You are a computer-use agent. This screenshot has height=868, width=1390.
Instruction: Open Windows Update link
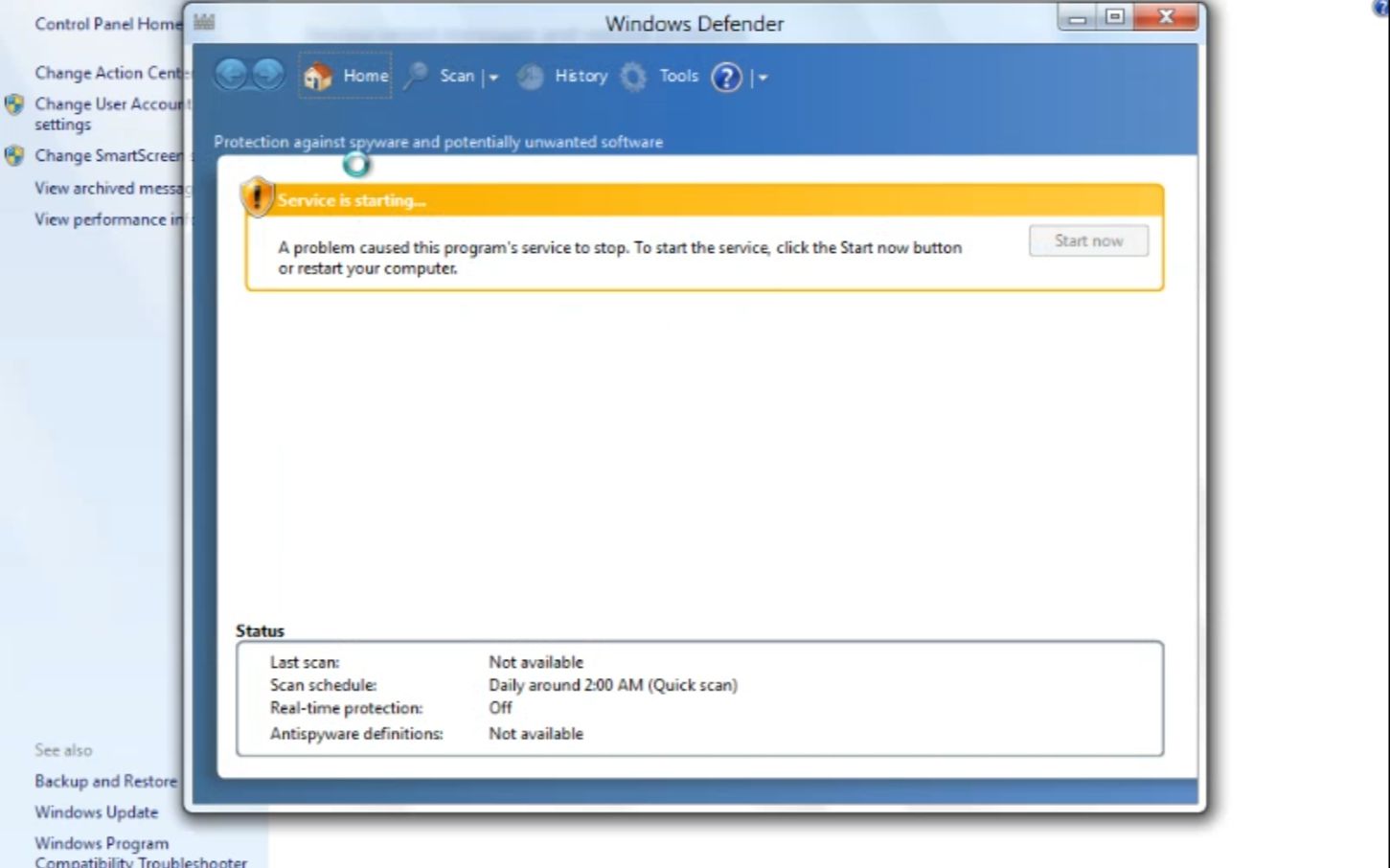[x=97, y=812]
